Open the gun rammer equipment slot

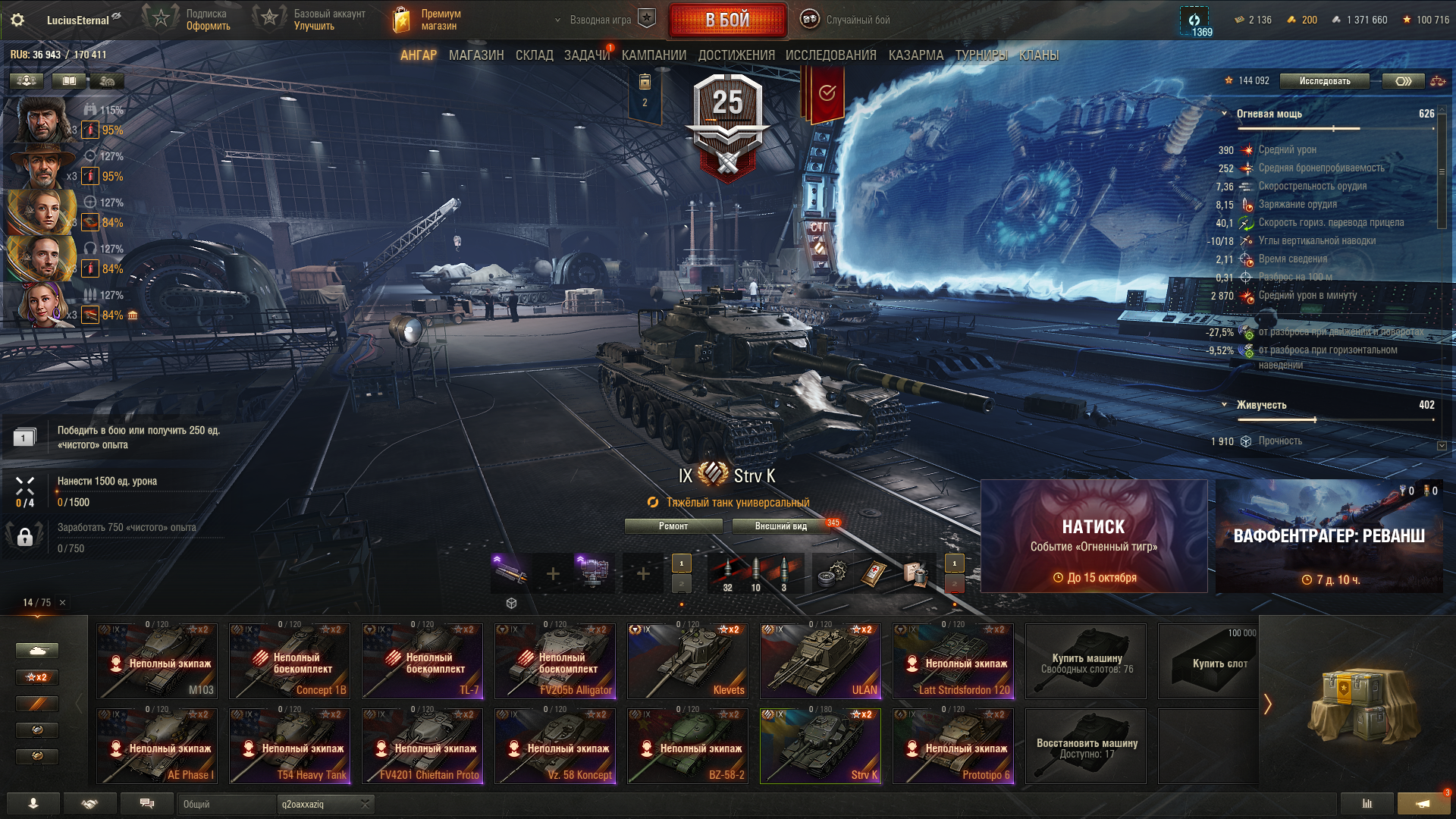[x=510, y=574]
